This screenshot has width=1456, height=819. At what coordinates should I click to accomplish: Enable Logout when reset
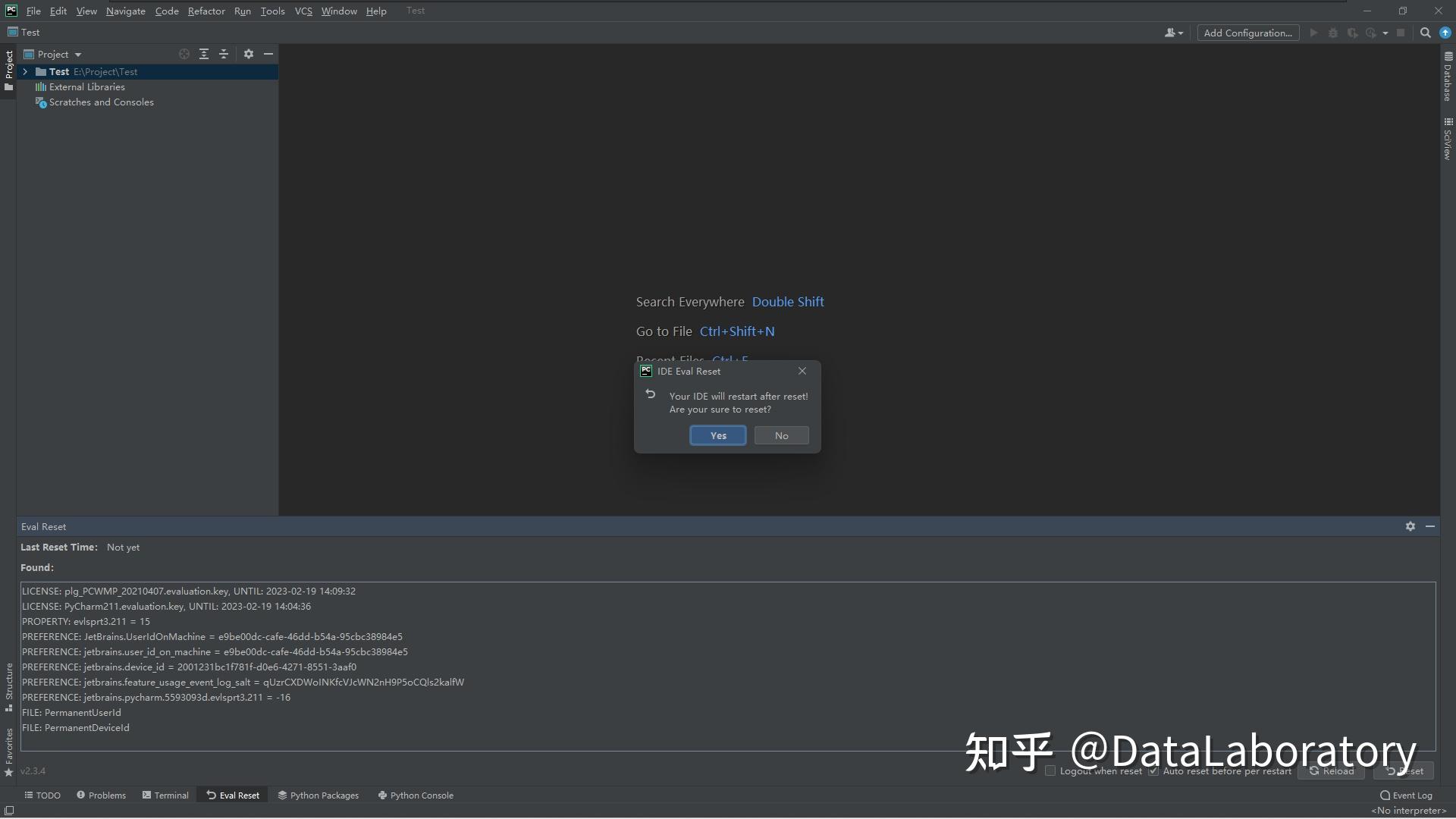click(x=1050, y=770)
